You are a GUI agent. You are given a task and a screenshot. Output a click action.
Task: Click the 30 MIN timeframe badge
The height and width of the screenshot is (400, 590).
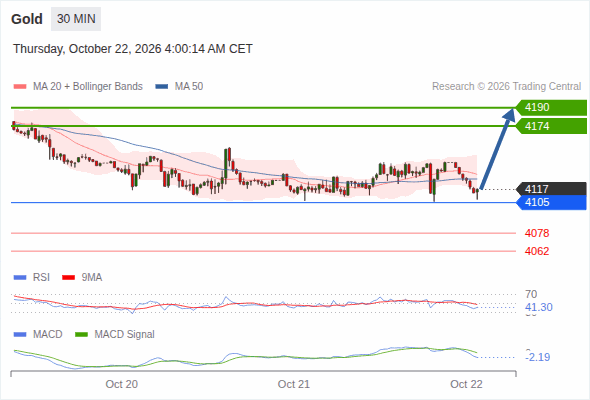76,19
